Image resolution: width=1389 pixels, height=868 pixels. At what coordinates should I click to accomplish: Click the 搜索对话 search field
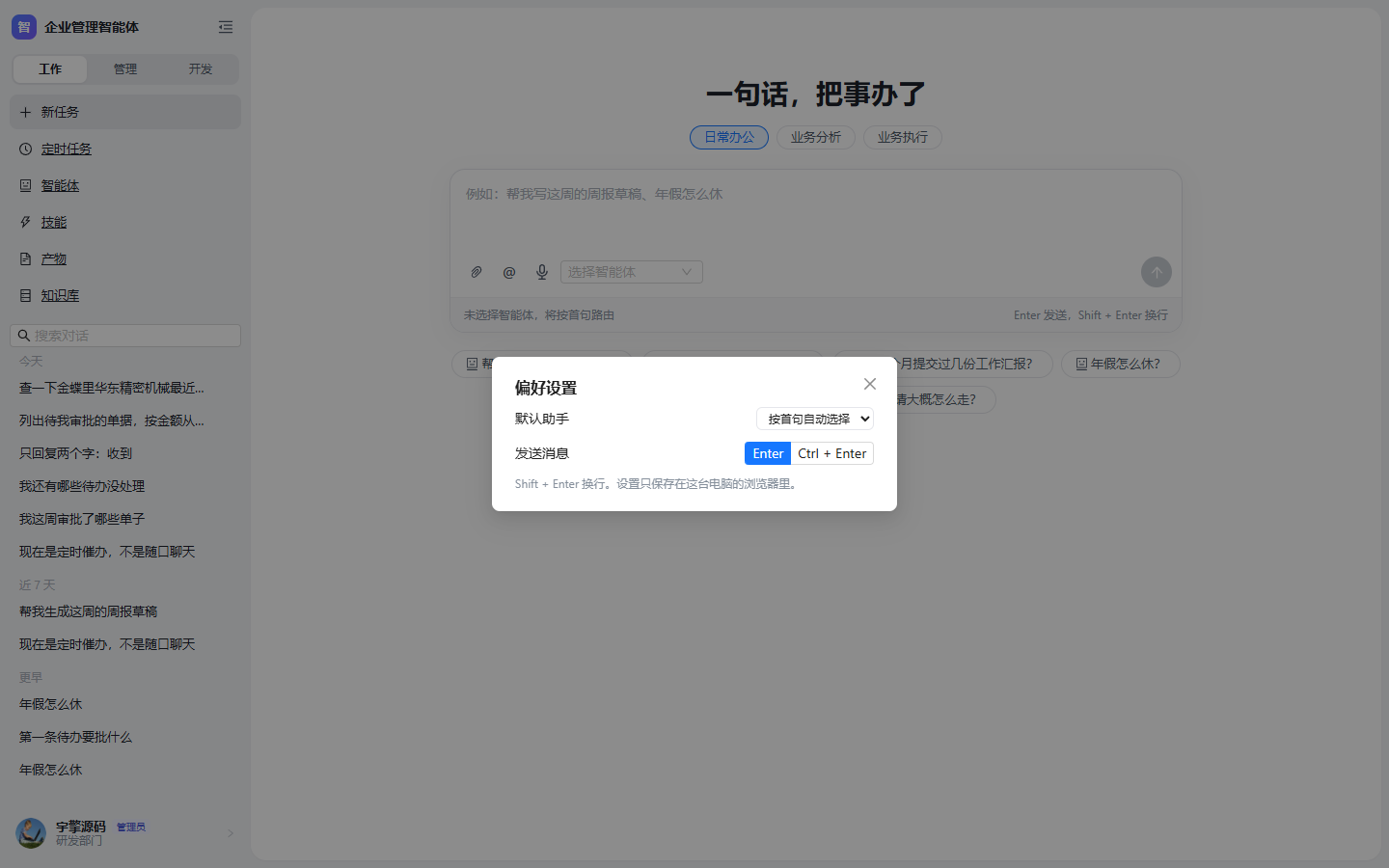pos(125,336)
